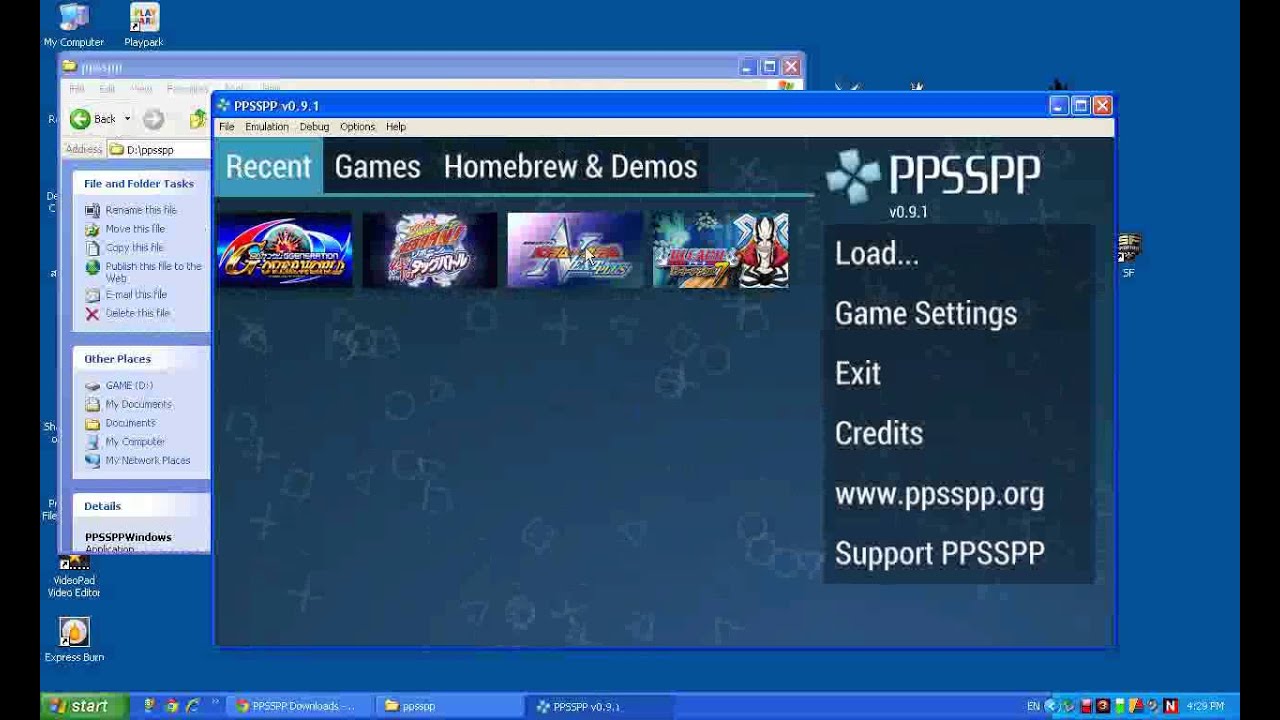
Task: Click the Support PPSSPP button
Action: pyautogui.click(x=958, y=553)
